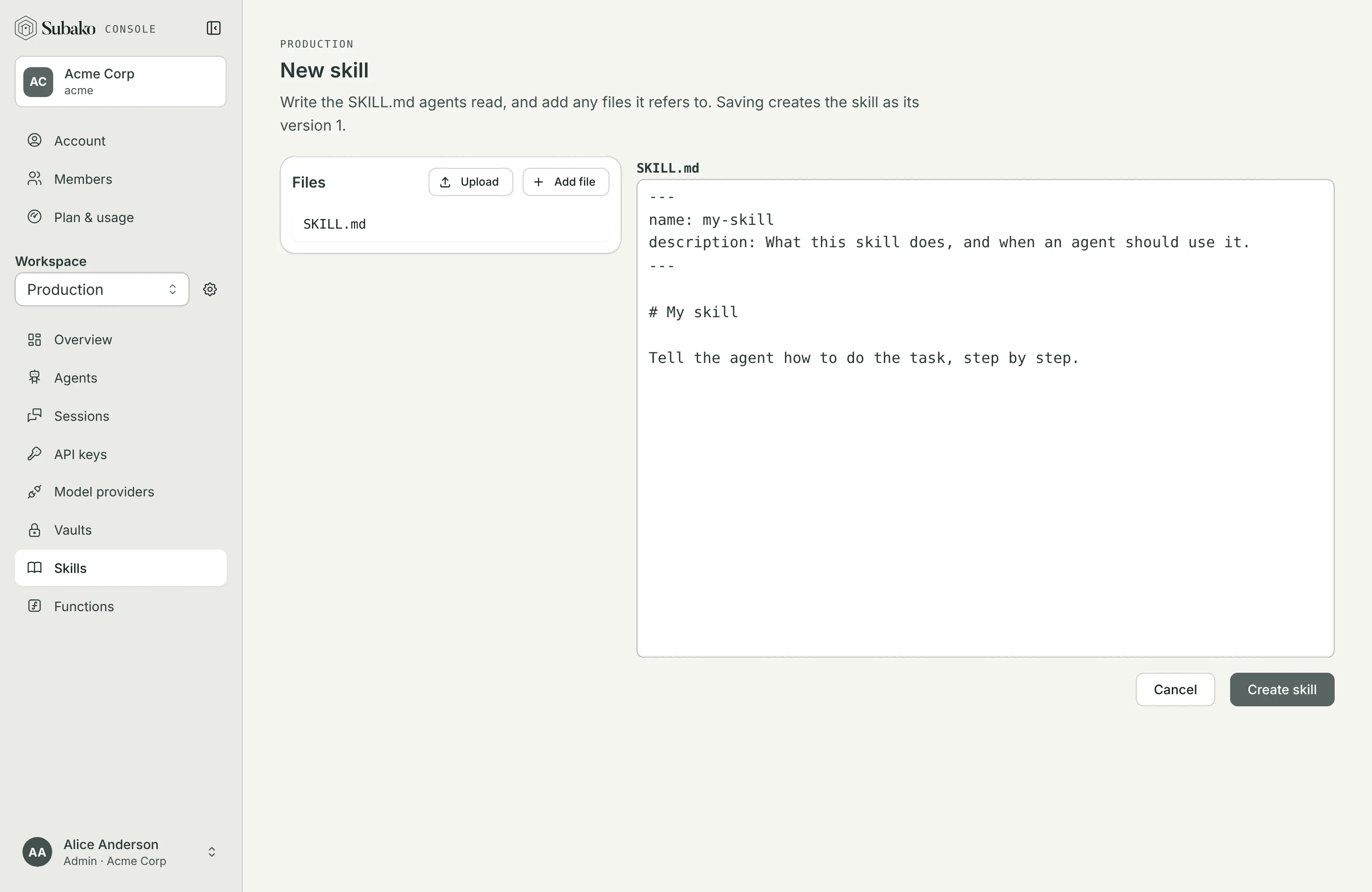Click Create skill button
The image size is (1372, 892).
[1281, 690]
